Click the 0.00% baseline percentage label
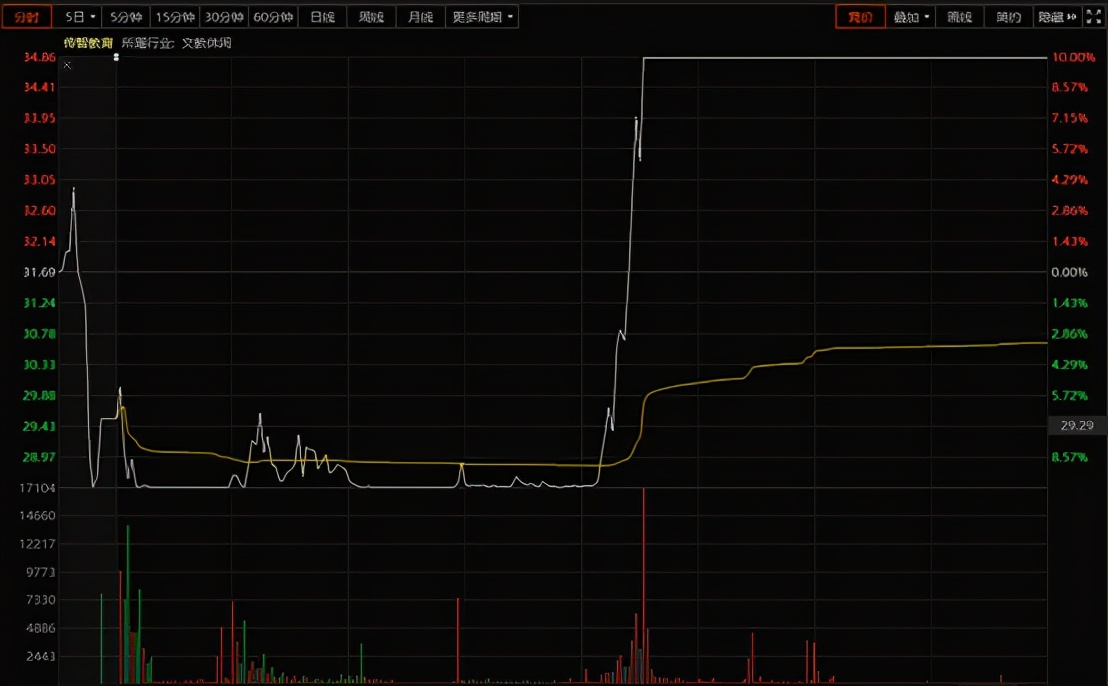 (x=1069, y=272)
